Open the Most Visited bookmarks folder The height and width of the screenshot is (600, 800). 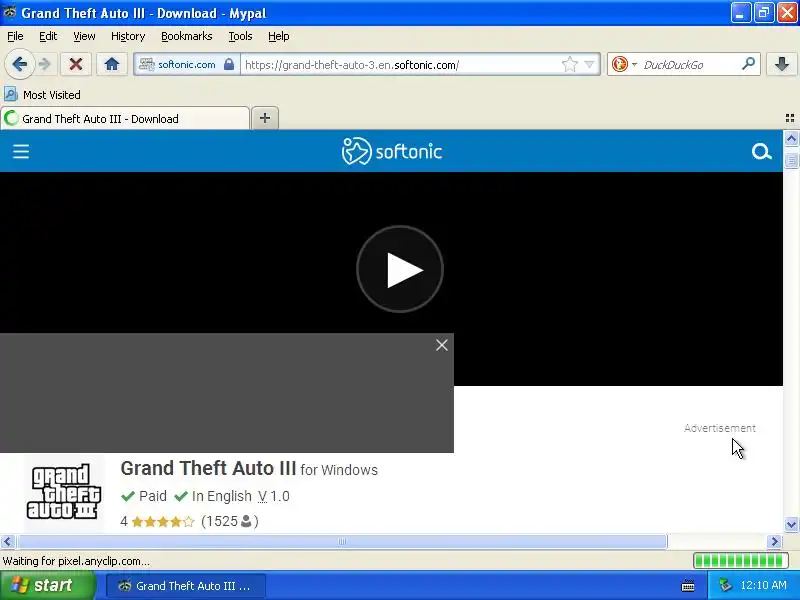[42, 95]
